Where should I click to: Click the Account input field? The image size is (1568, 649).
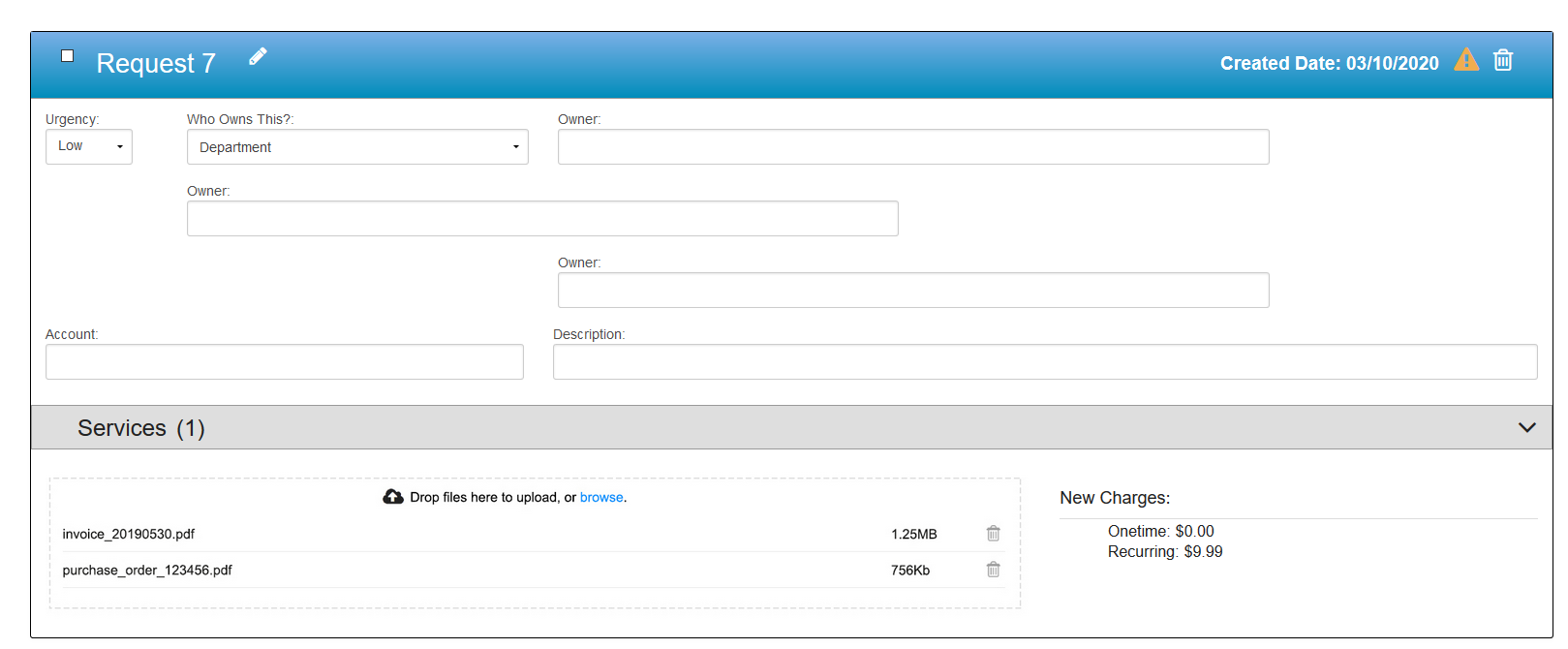(284, 362)
